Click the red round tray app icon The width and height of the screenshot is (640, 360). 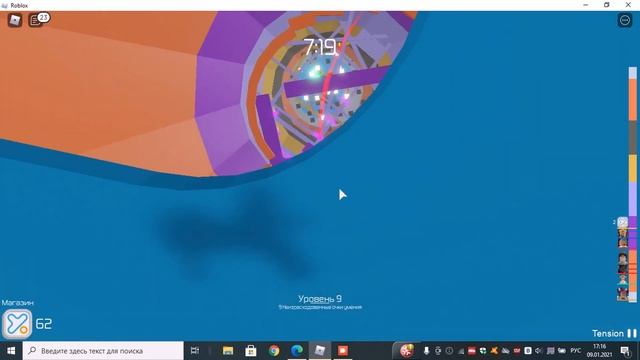click(x=407, y=351)
